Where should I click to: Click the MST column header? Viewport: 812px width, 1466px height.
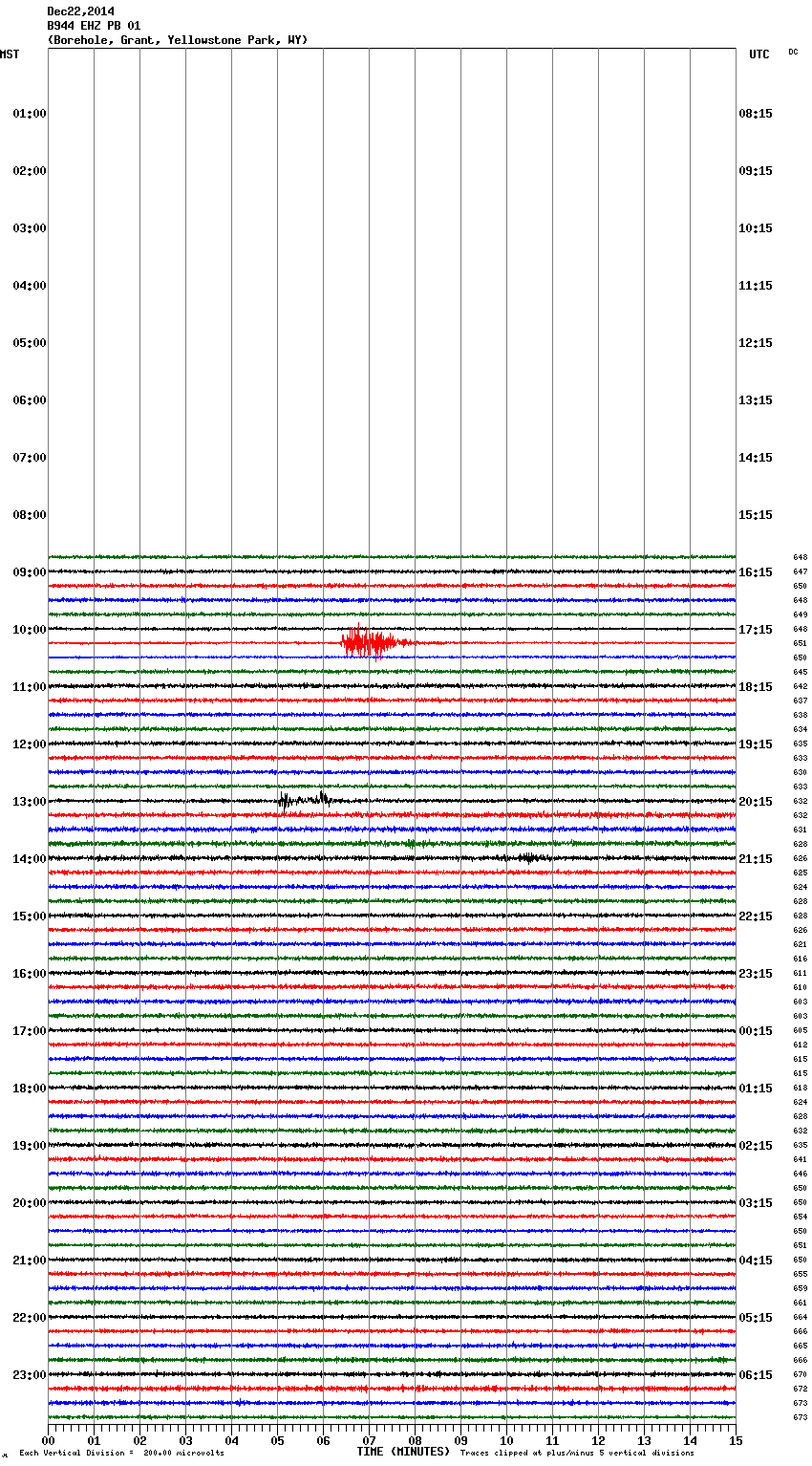point(10,54)
